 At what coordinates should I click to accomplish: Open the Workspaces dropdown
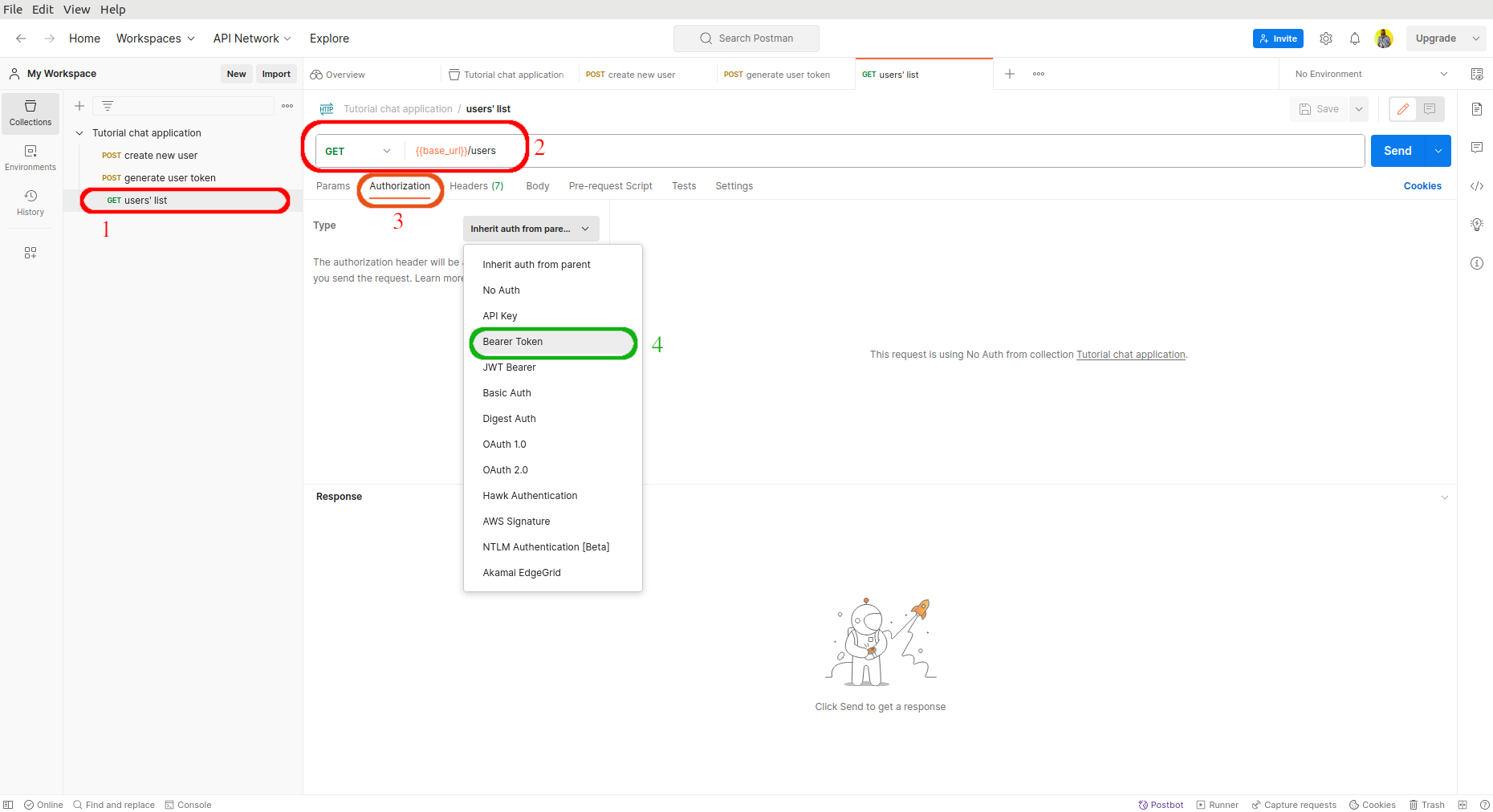click(155, 39)
